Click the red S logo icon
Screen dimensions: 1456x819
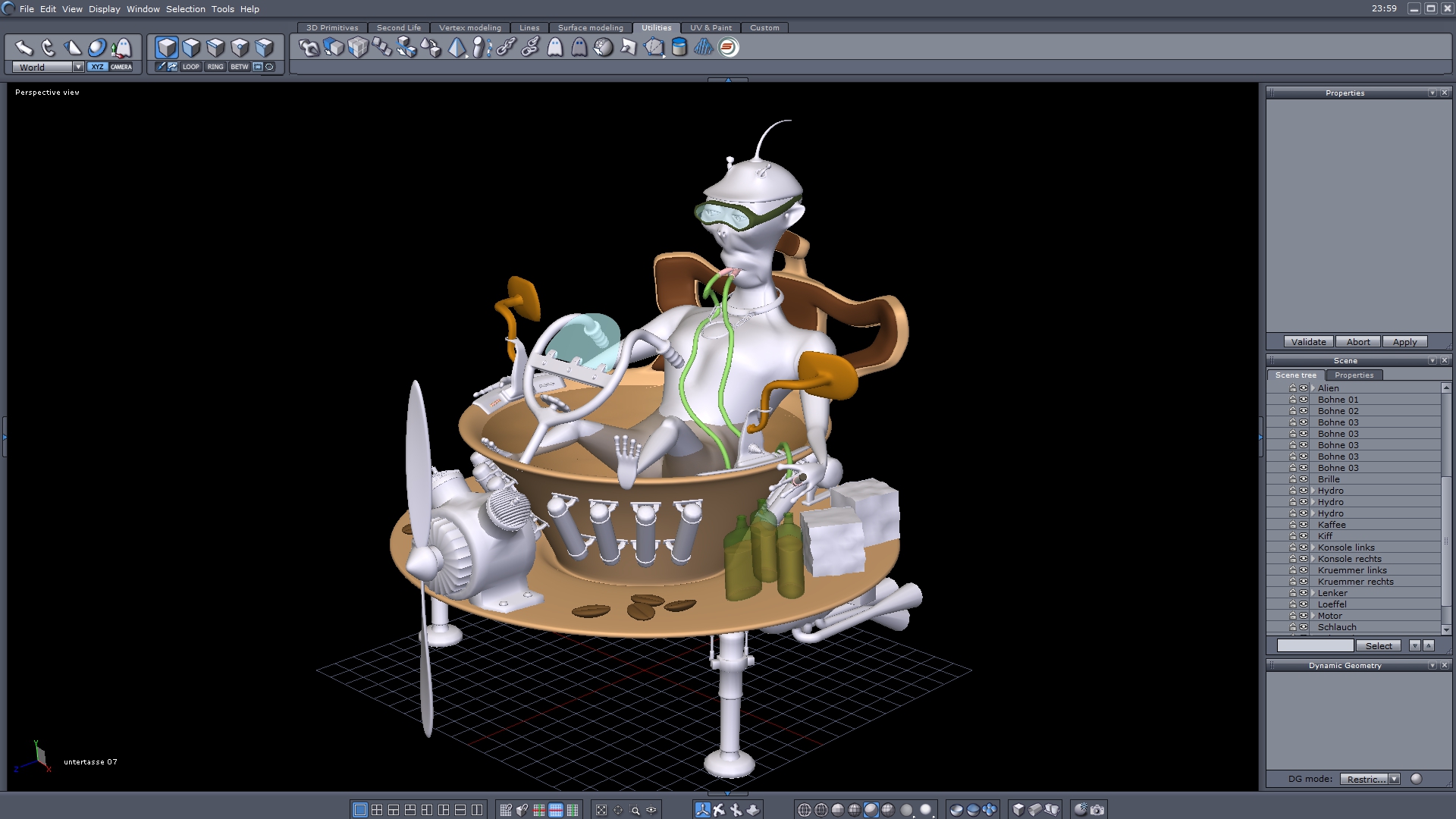coord(728,48)
